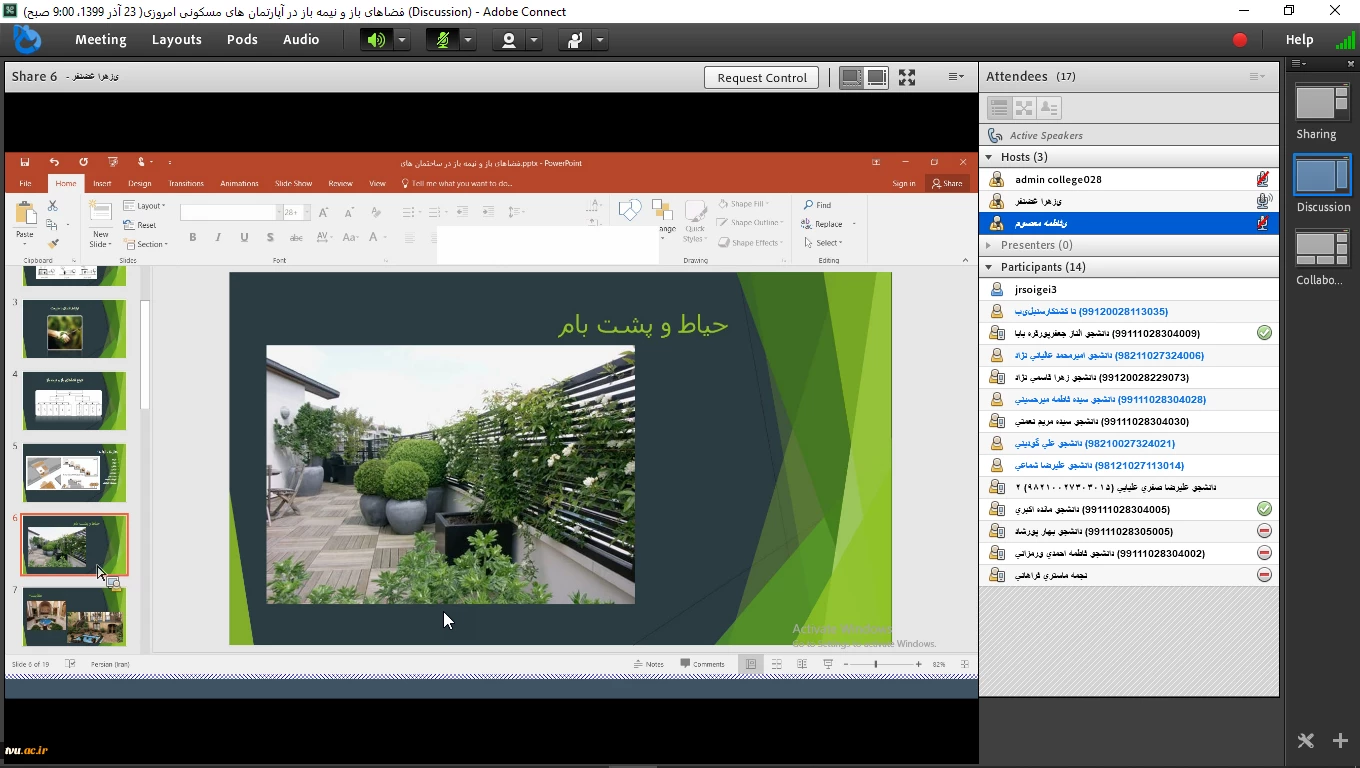Click the Help menu
Image resolution: width=1360 pixels, height=768 pixels.
coord(1299,40)
